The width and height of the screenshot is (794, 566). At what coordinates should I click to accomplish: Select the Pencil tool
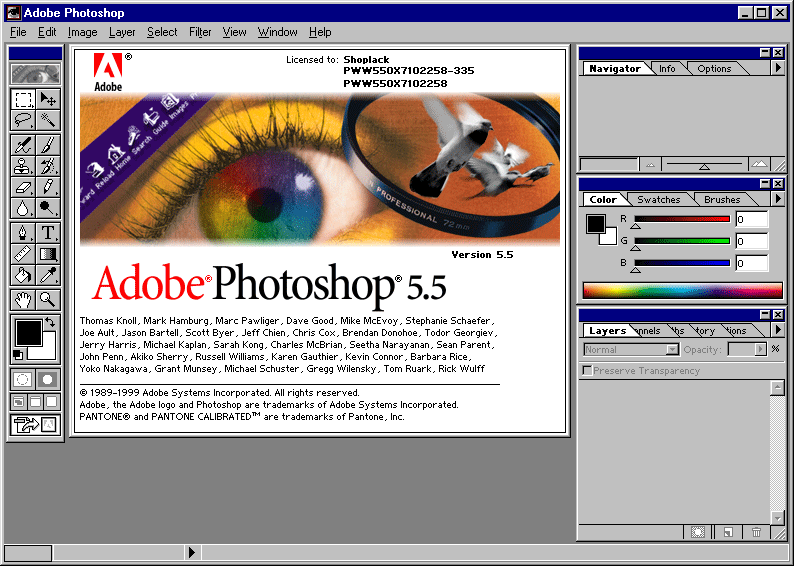pyautogui.click(x=48, y=187)
